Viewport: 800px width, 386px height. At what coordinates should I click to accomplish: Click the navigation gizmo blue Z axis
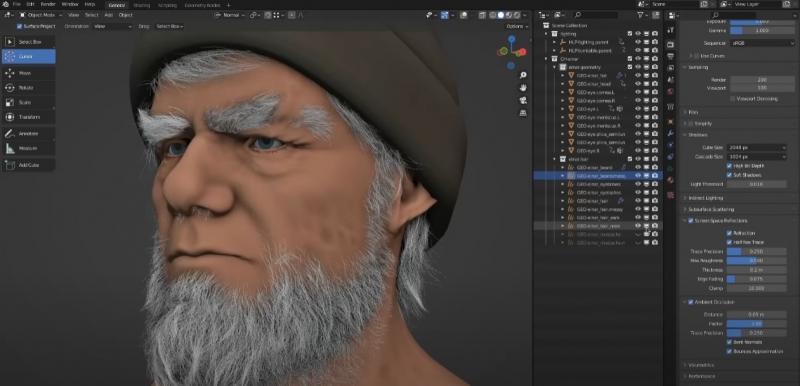[512, 39]
